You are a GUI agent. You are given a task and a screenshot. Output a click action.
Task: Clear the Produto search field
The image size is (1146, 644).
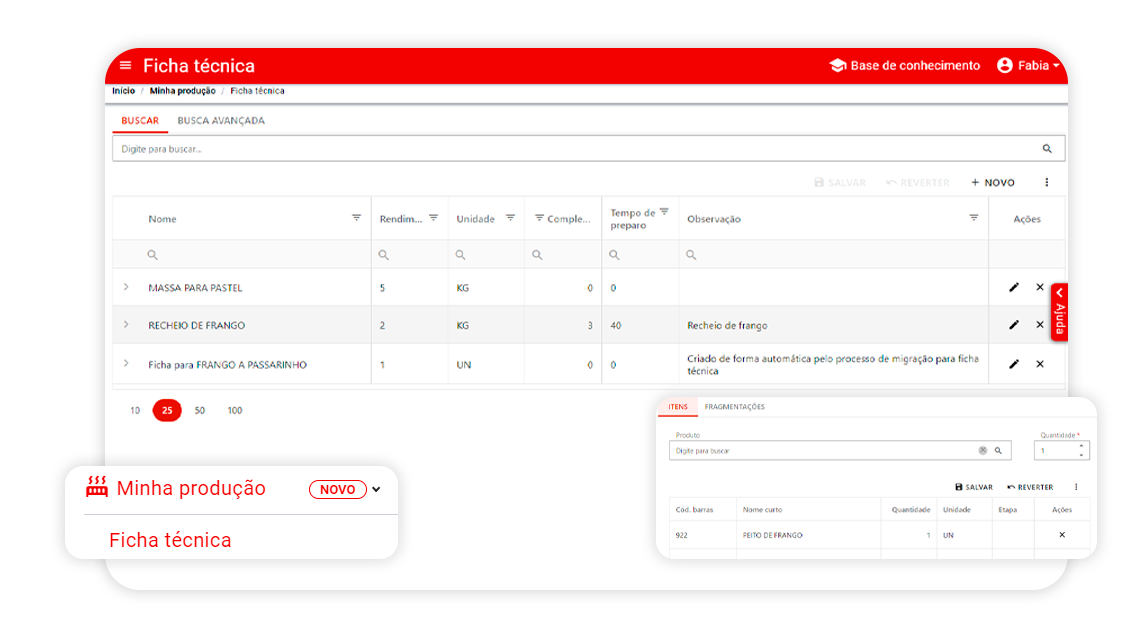(x=983, y=451)
